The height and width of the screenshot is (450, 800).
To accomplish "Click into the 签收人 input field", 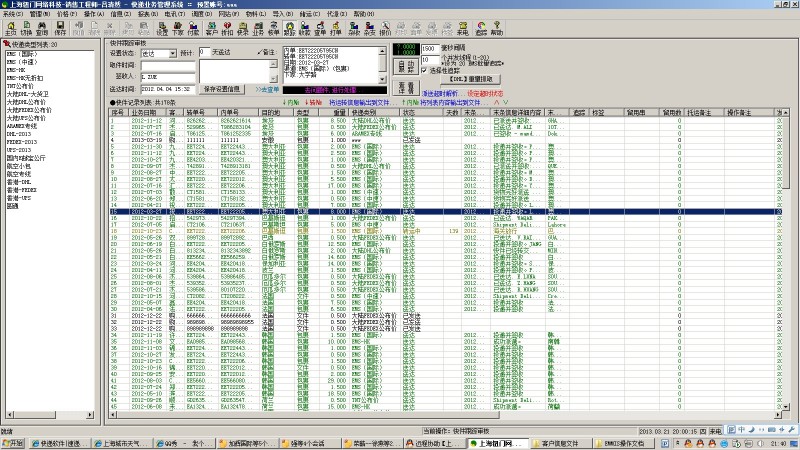I will coord(168,77).
